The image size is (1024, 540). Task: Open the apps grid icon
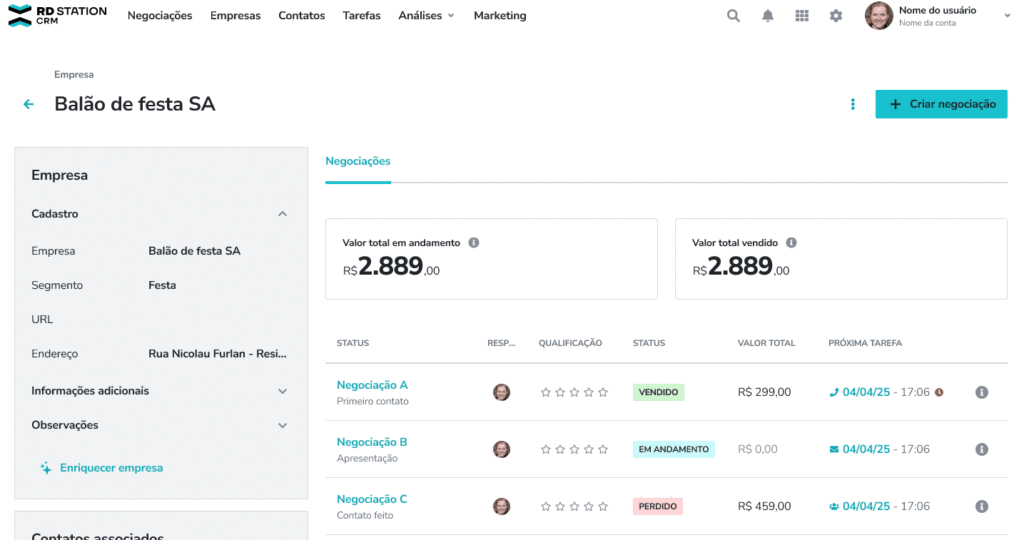(x=802, y=16)
